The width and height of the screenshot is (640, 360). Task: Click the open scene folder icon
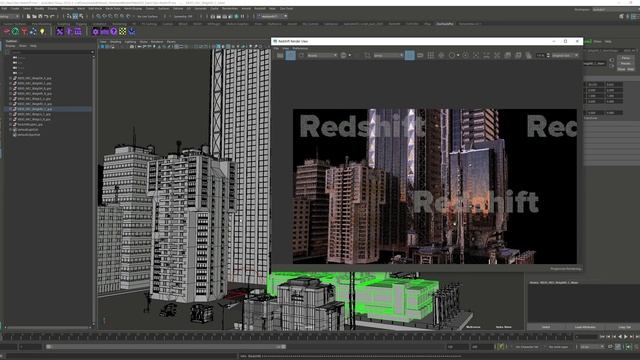pyautogui.click(x=34, y=16)
